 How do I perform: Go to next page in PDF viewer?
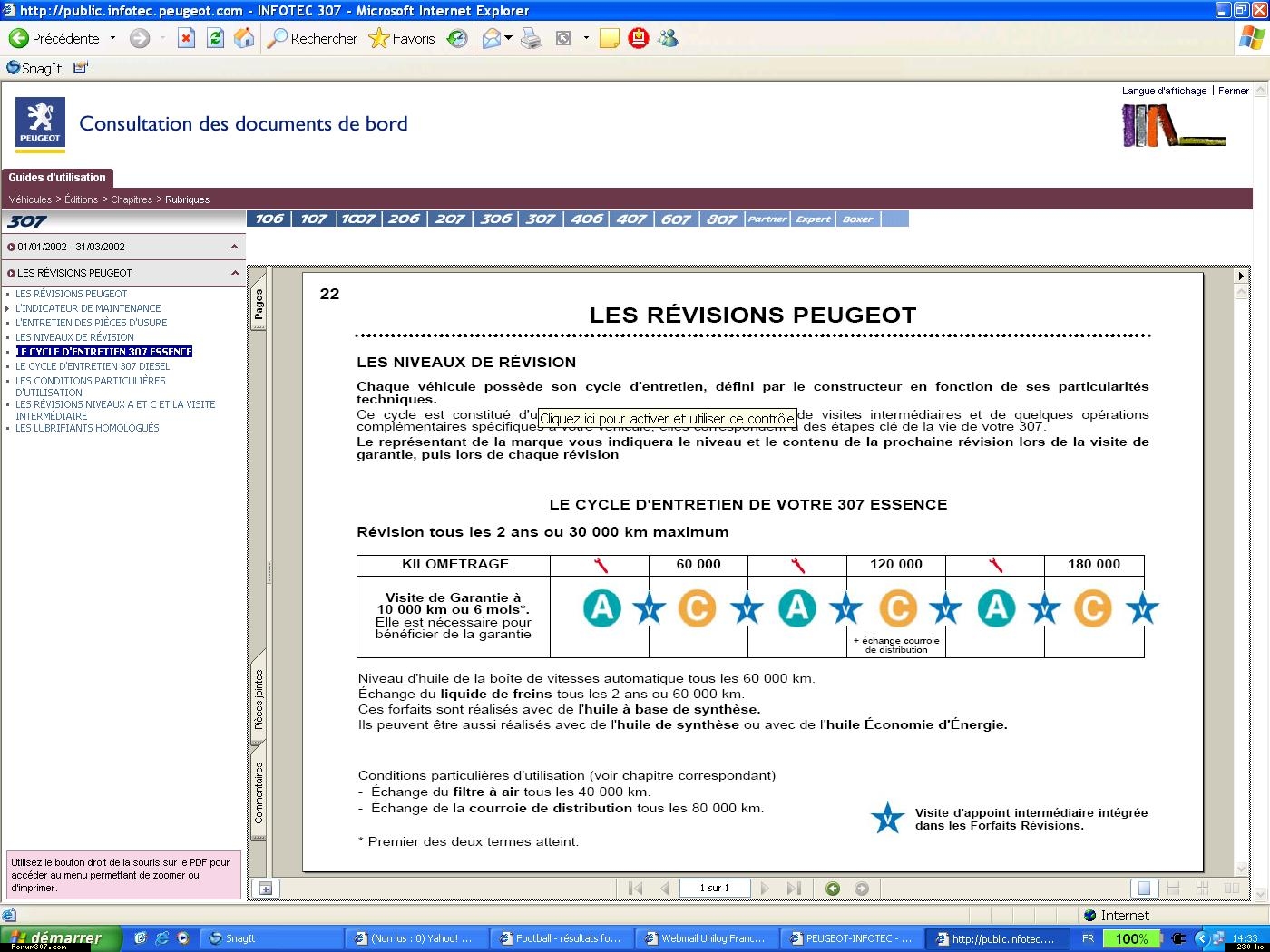tap(765, 889)
